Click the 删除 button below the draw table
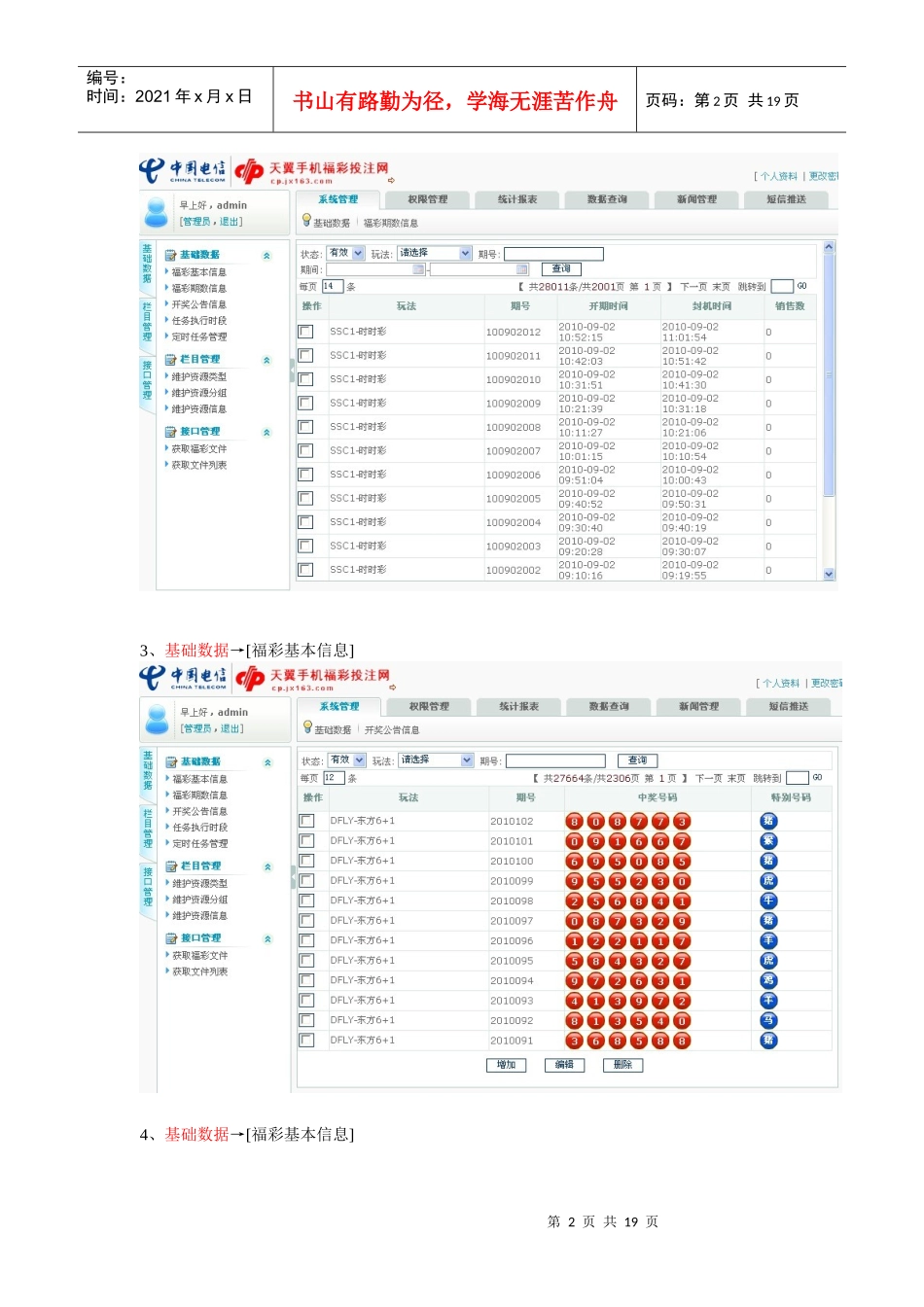Screen dimensions: 924x1307 [x=622, y=1066]
